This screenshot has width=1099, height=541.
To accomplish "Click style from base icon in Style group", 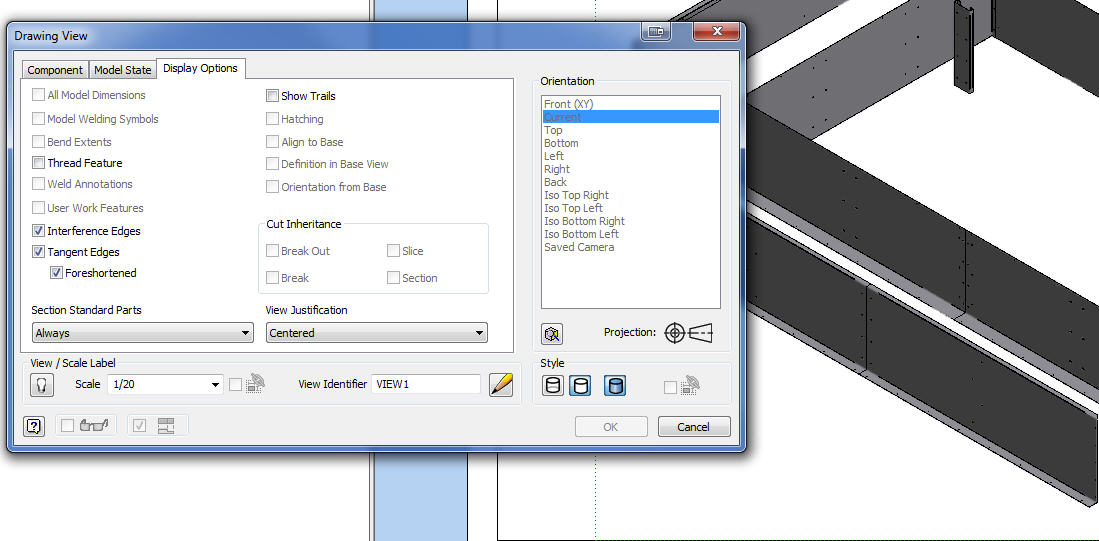I will (690, 385).
